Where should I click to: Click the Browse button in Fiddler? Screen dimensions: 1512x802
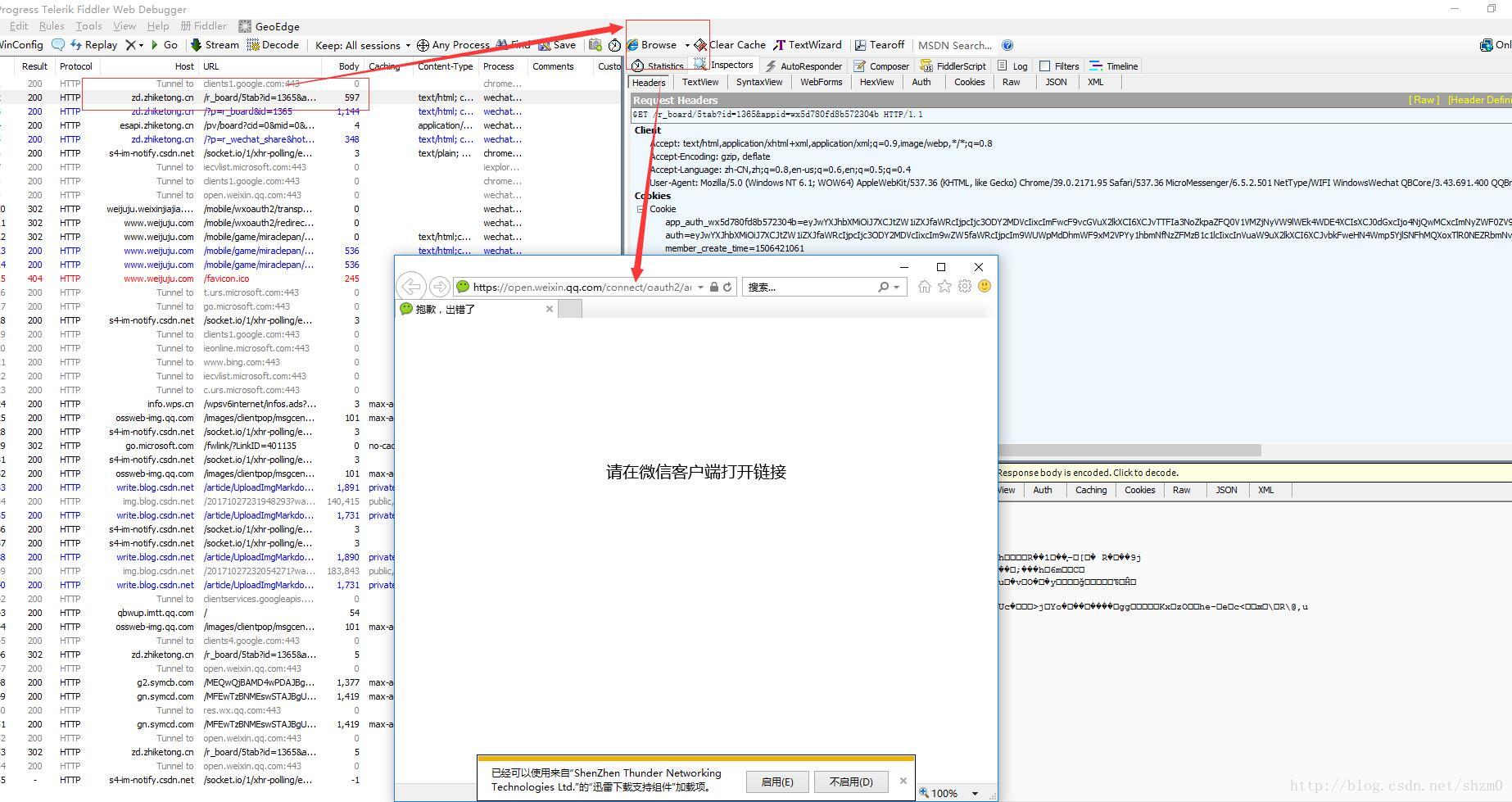pyautogui.click(x=652, y=45)
